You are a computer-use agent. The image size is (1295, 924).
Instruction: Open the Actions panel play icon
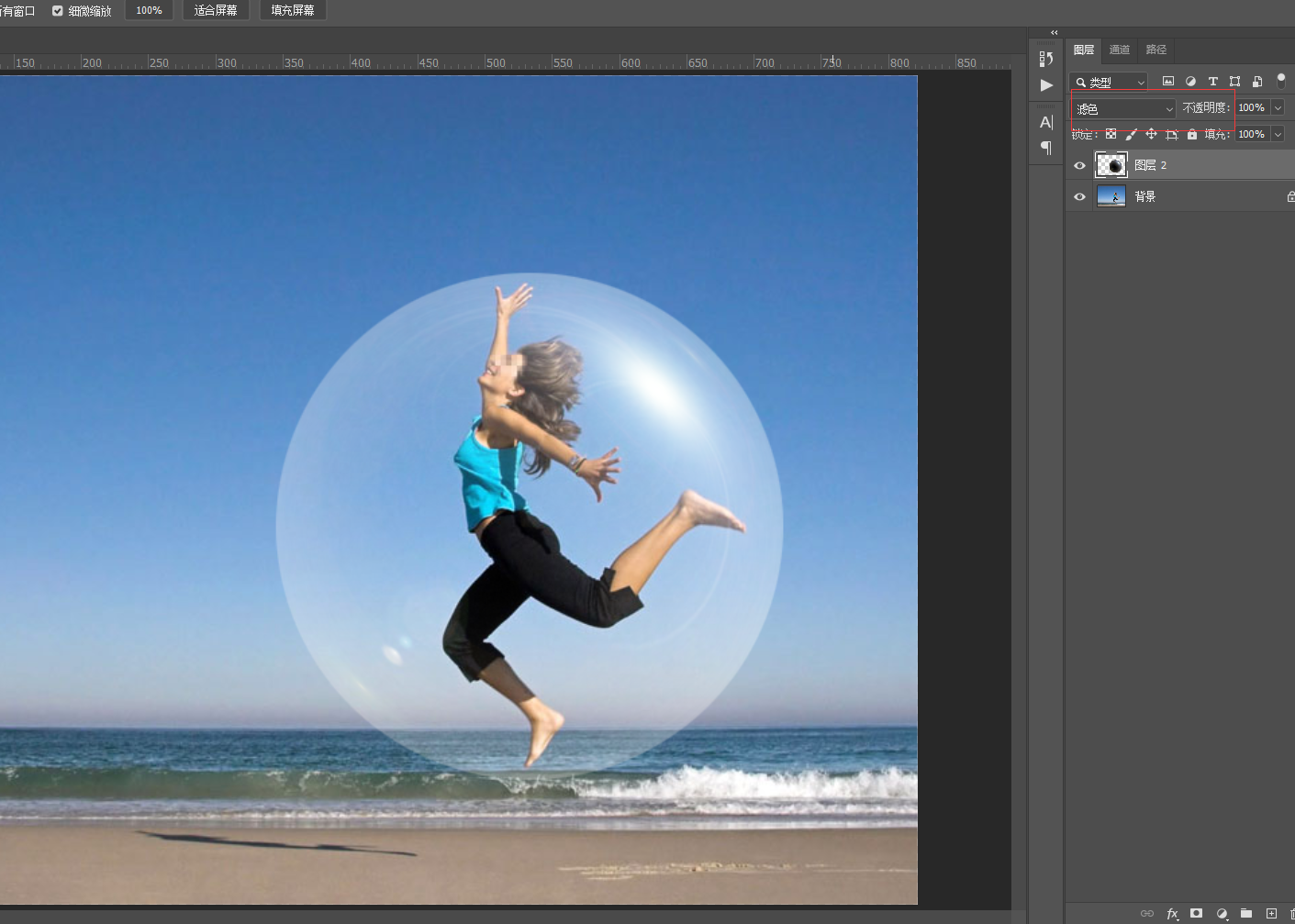pos(1046,85)
